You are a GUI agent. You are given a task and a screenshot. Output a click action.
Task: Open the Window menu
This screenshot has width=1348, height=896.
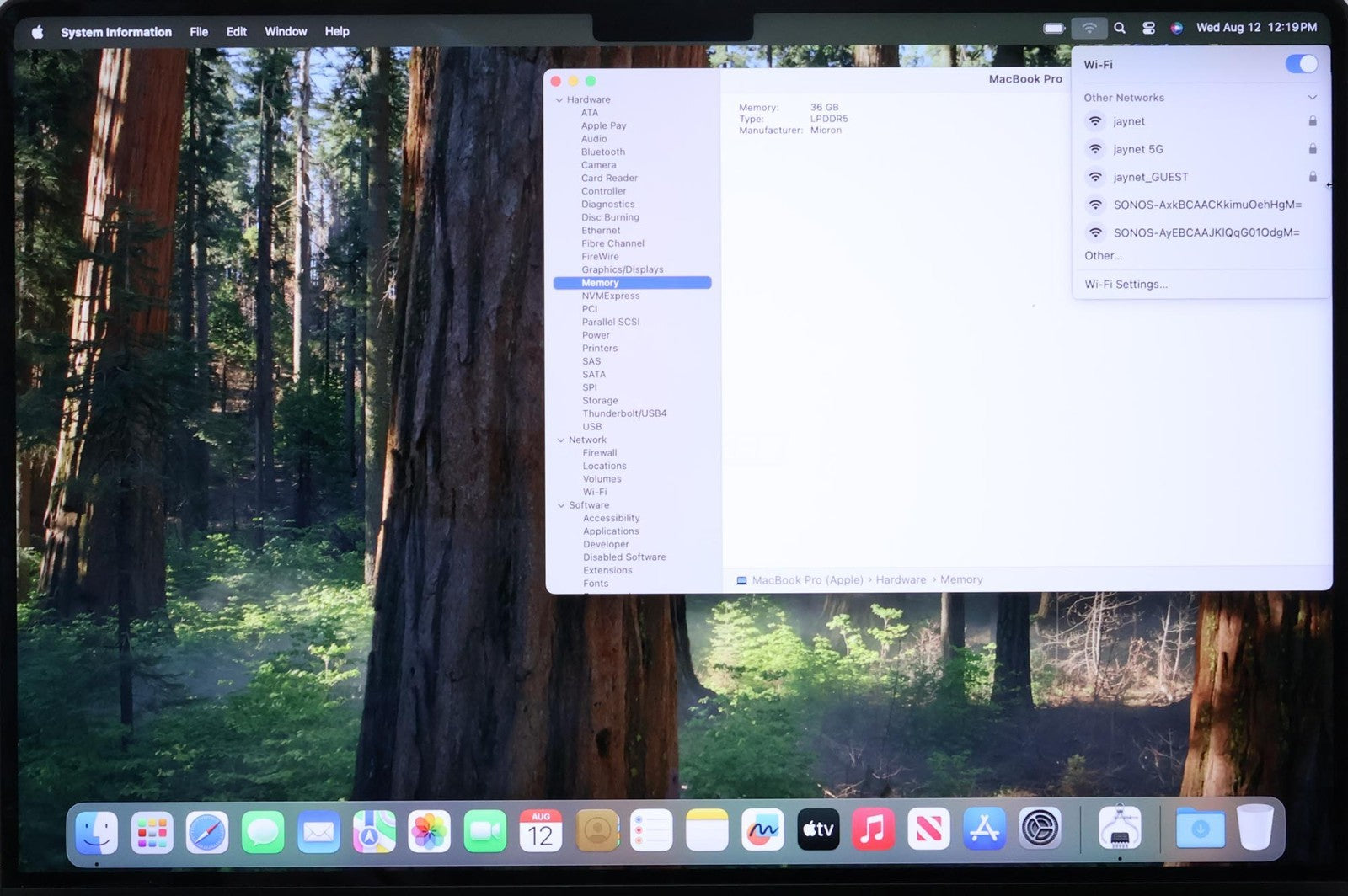[x=286, y=31]
